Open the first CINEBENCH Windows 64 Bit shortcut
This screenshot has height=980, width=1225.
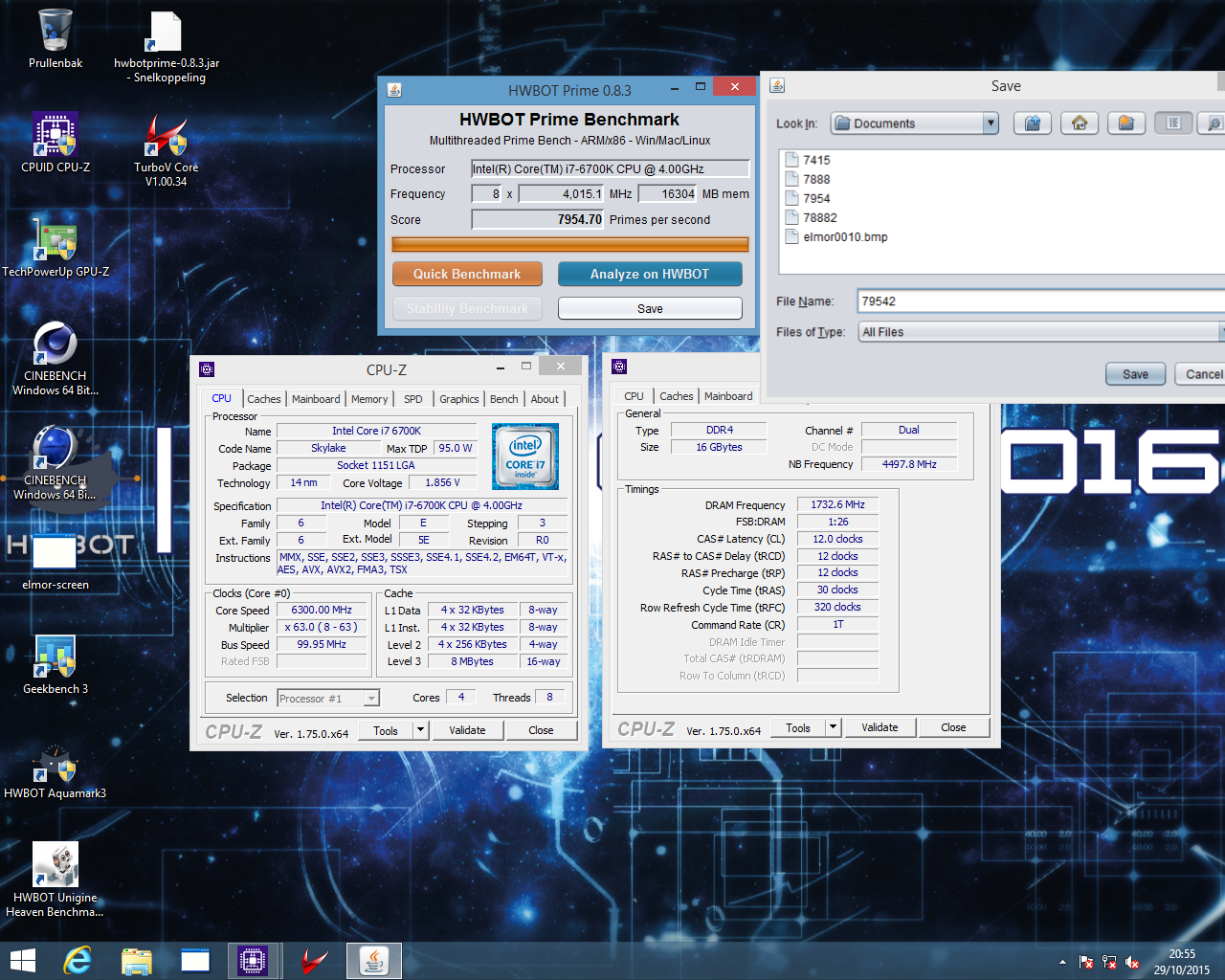[x=56, y=358]
